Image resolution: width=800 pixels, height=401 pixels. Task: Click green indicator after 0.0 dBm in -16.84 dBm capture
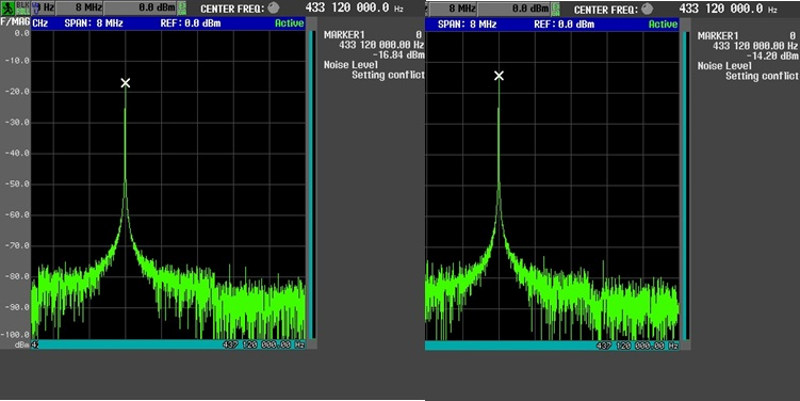[x=182, y=8]
